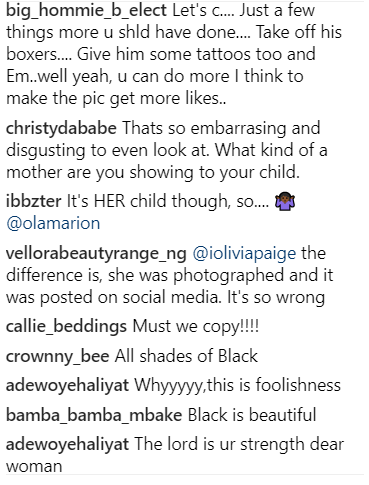Image resolution: width=369 pixels, height=485 pixels.
Task: Visit crownny_bee's profile
Action: [x=58, y=356]
